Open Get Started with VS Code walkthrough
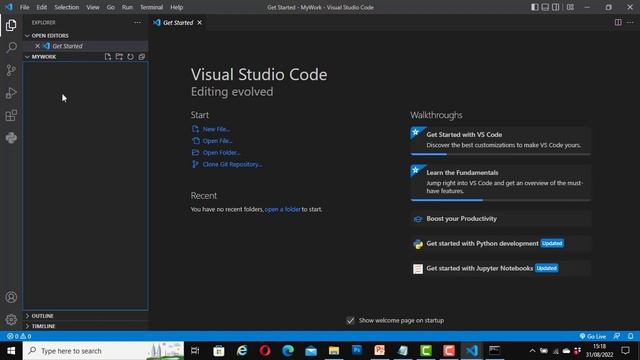 click(500, 141)
